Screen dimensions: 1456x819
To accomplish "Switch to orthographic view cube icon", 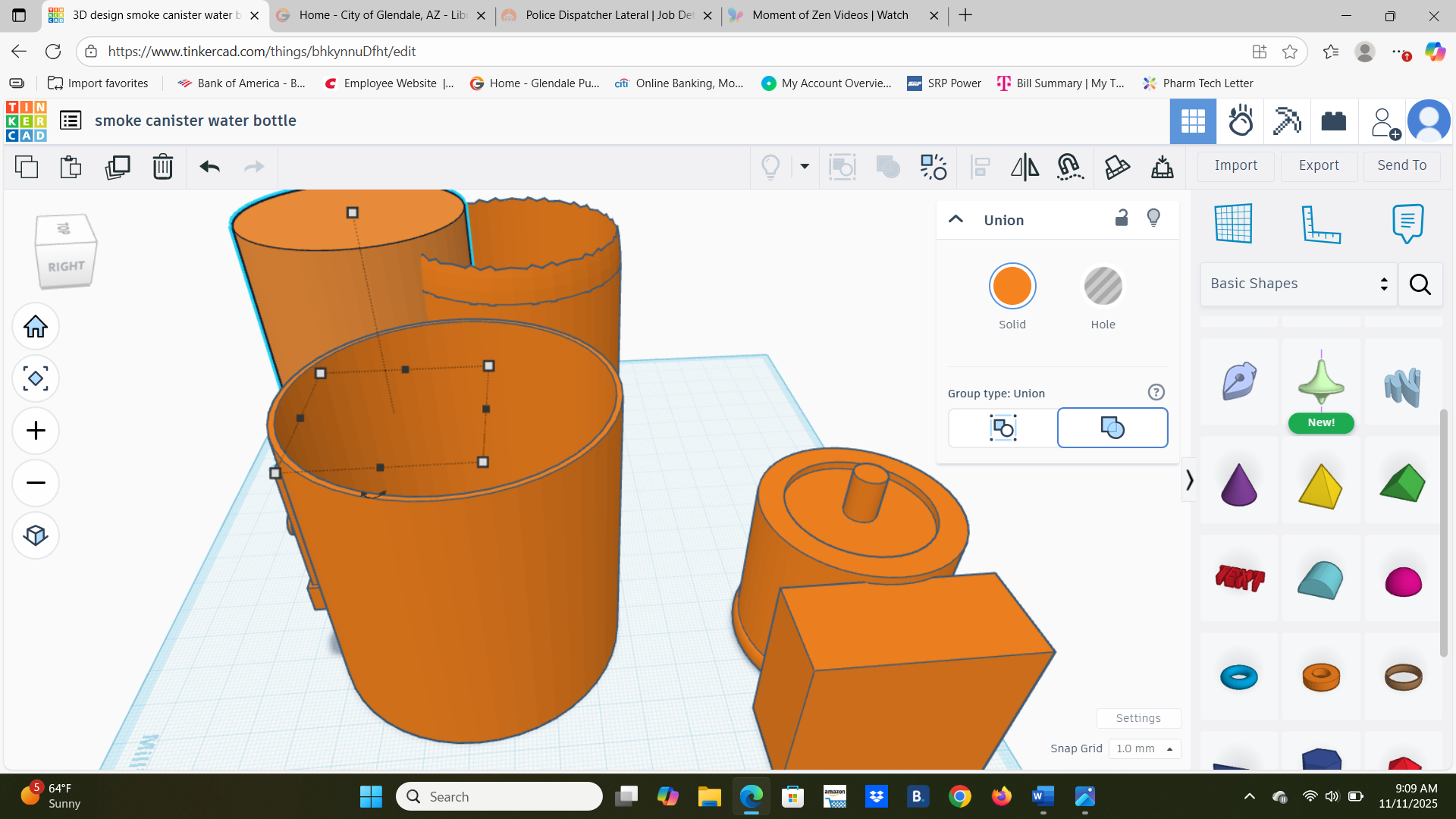I will point(36,535).
